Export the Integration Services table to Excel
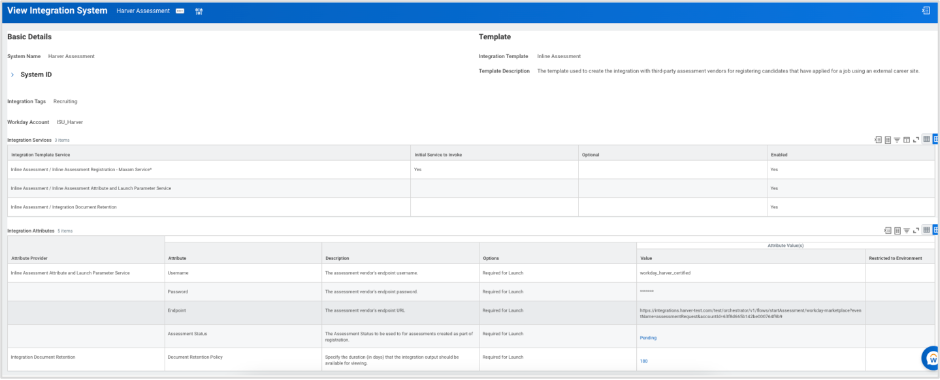Image resolution: width=940 pixels, height=380 pixels. click(x=878, y=140)
